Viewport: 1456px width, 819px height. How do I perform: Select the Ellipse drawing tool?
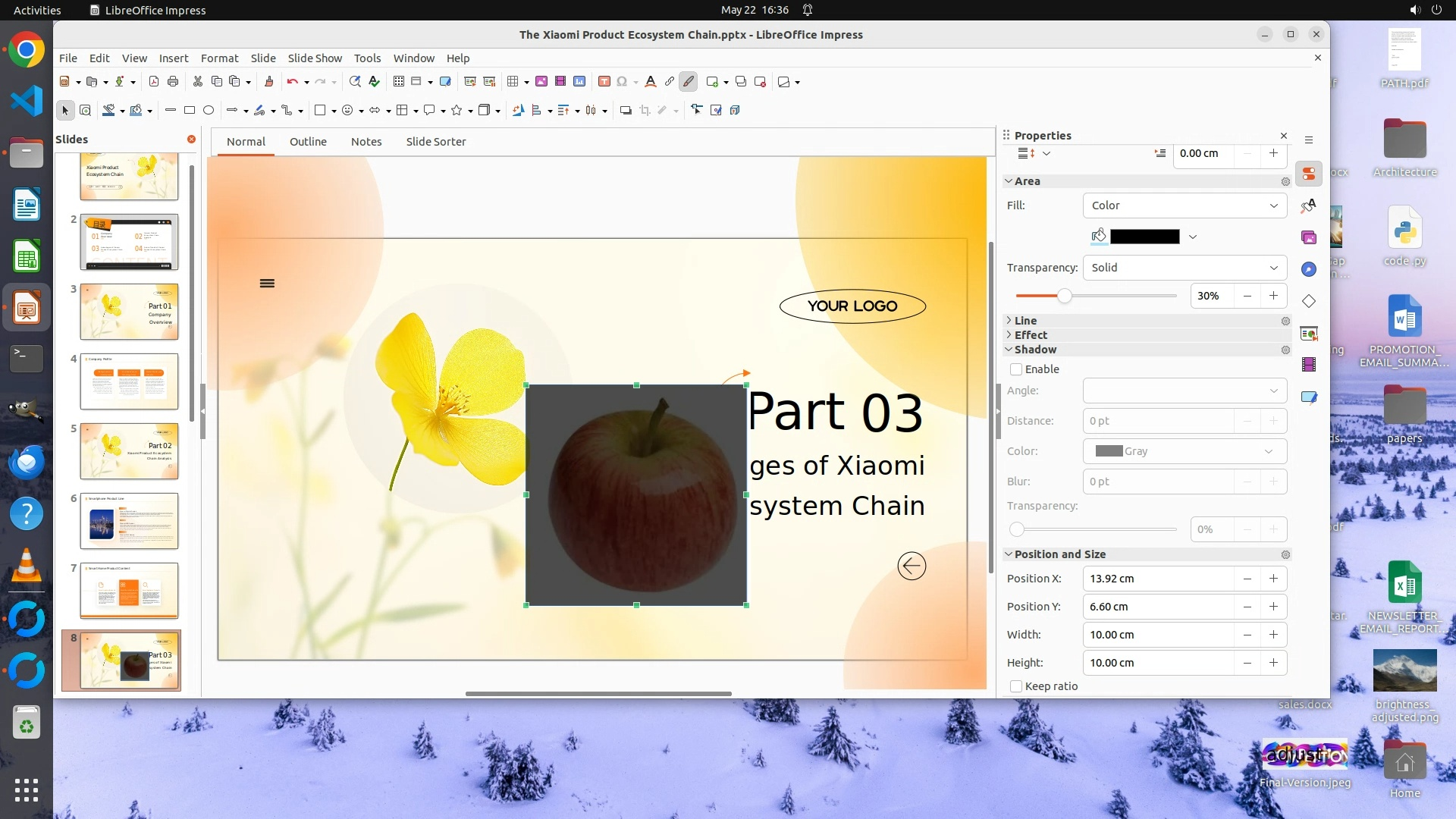coord(209,111)
